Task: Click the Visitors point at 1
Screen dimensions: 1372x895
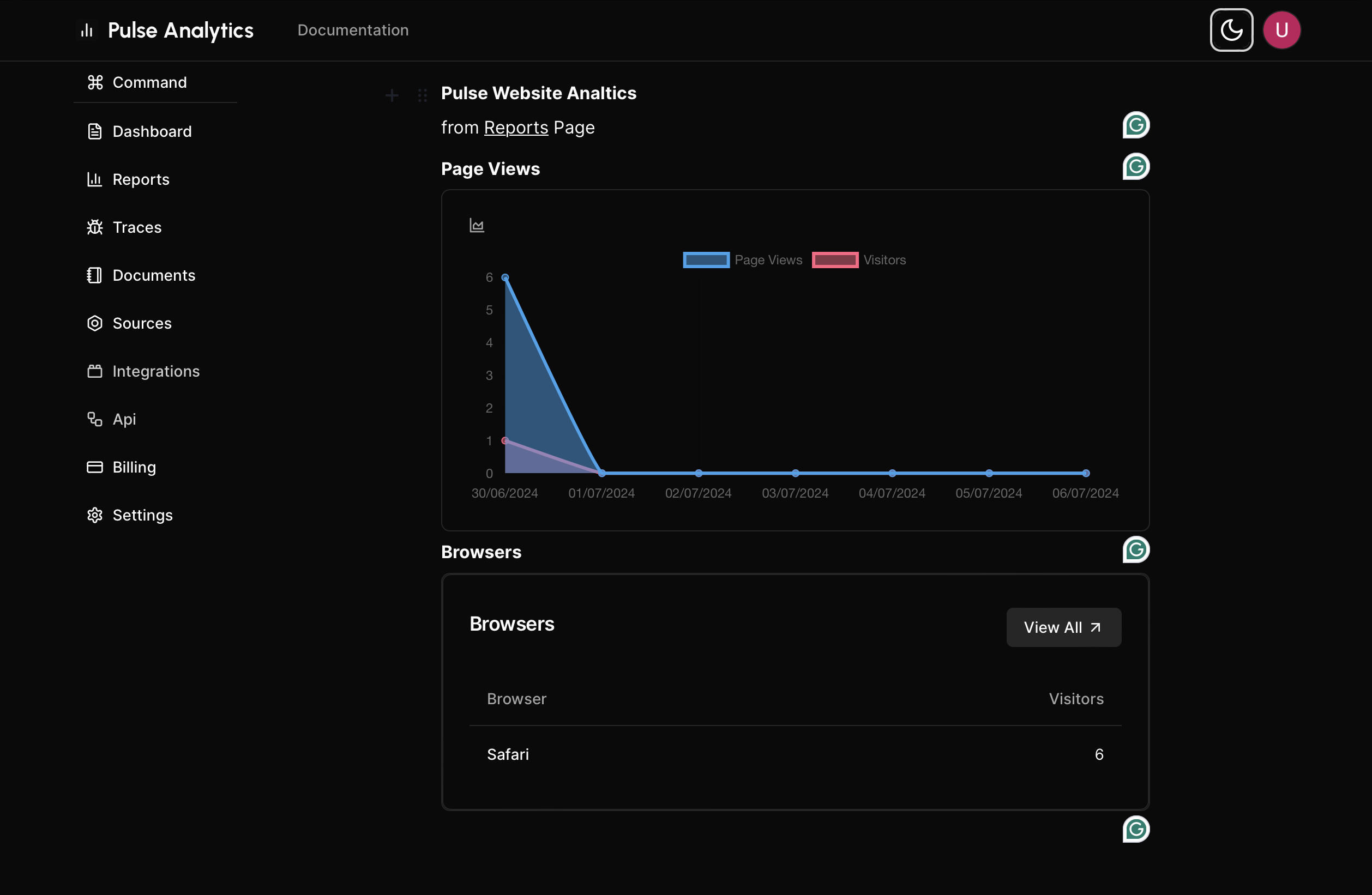Action: (x=505, y=441)
